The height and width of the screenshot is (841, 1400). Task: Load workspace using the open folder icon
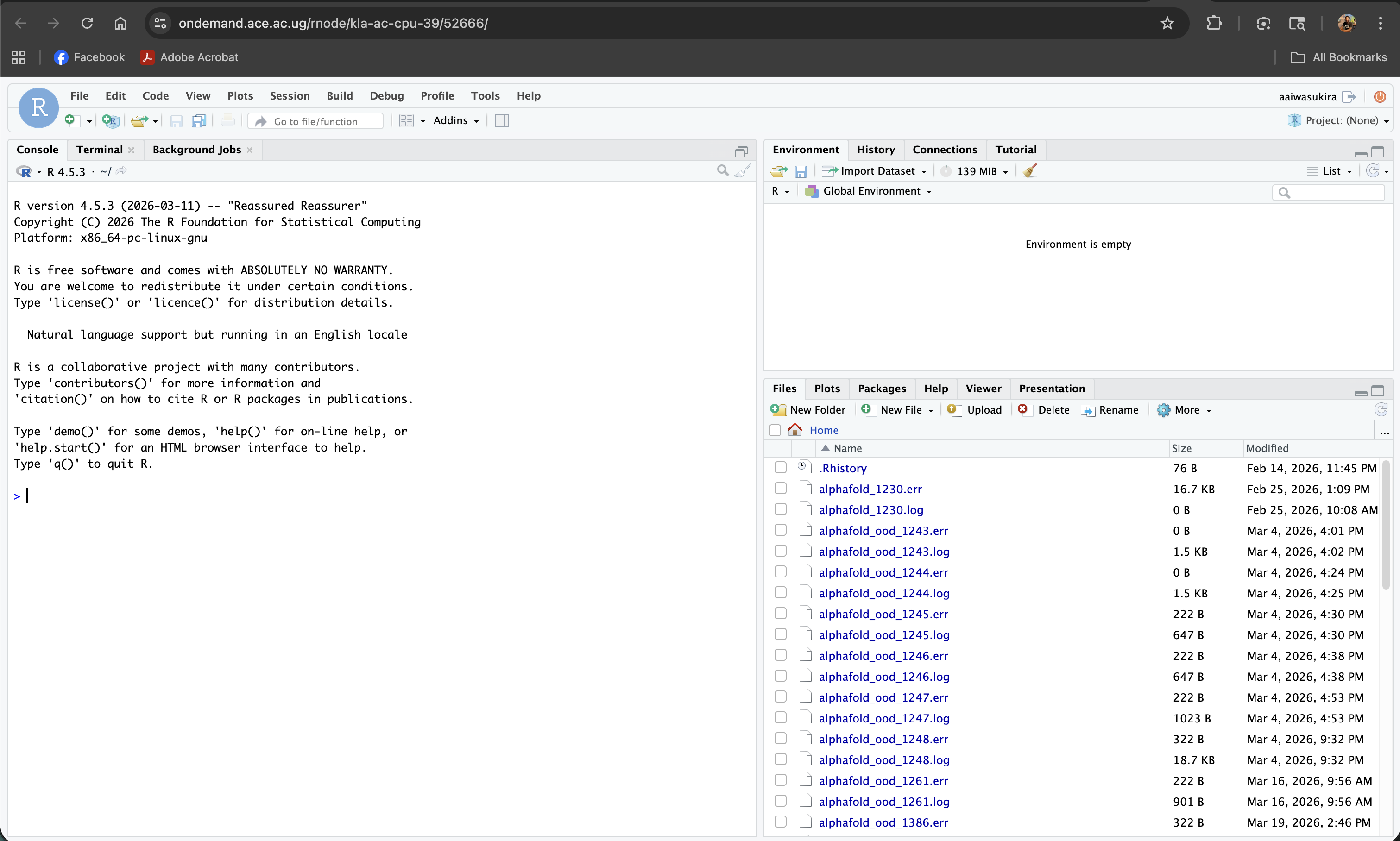point(778,171)
